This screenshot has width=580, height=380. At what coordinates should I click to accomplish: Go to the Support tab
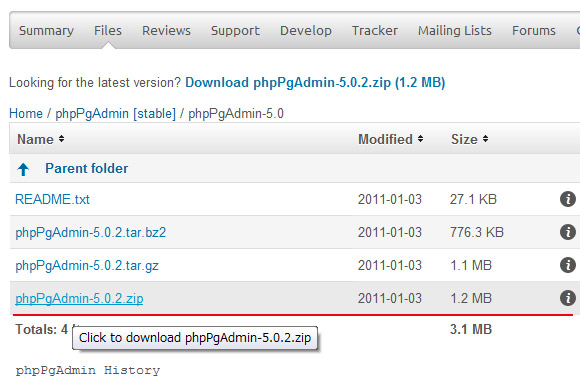coord(235,30)
